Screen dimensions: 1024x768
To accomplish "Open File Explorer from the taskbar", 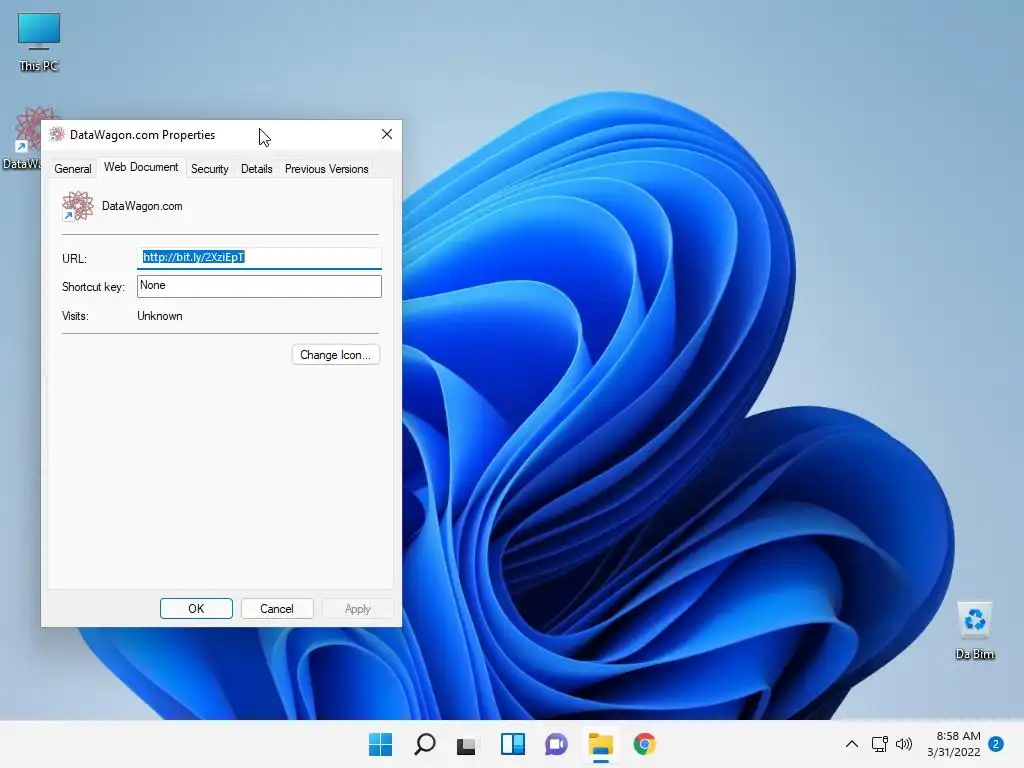I will point(600,744).
